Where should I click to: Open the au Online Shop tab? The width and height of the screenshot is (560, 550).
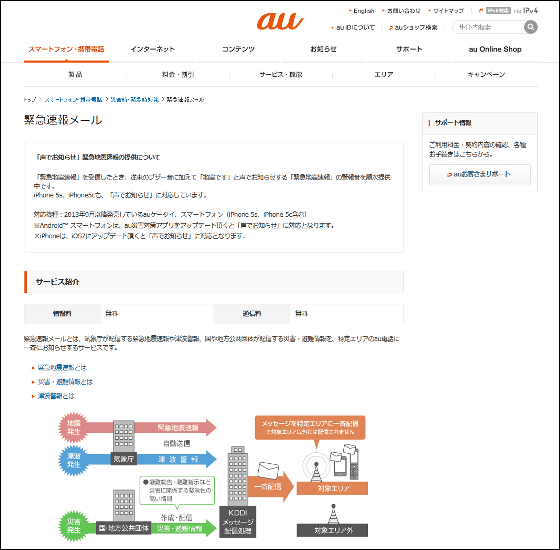coord(495,49)
